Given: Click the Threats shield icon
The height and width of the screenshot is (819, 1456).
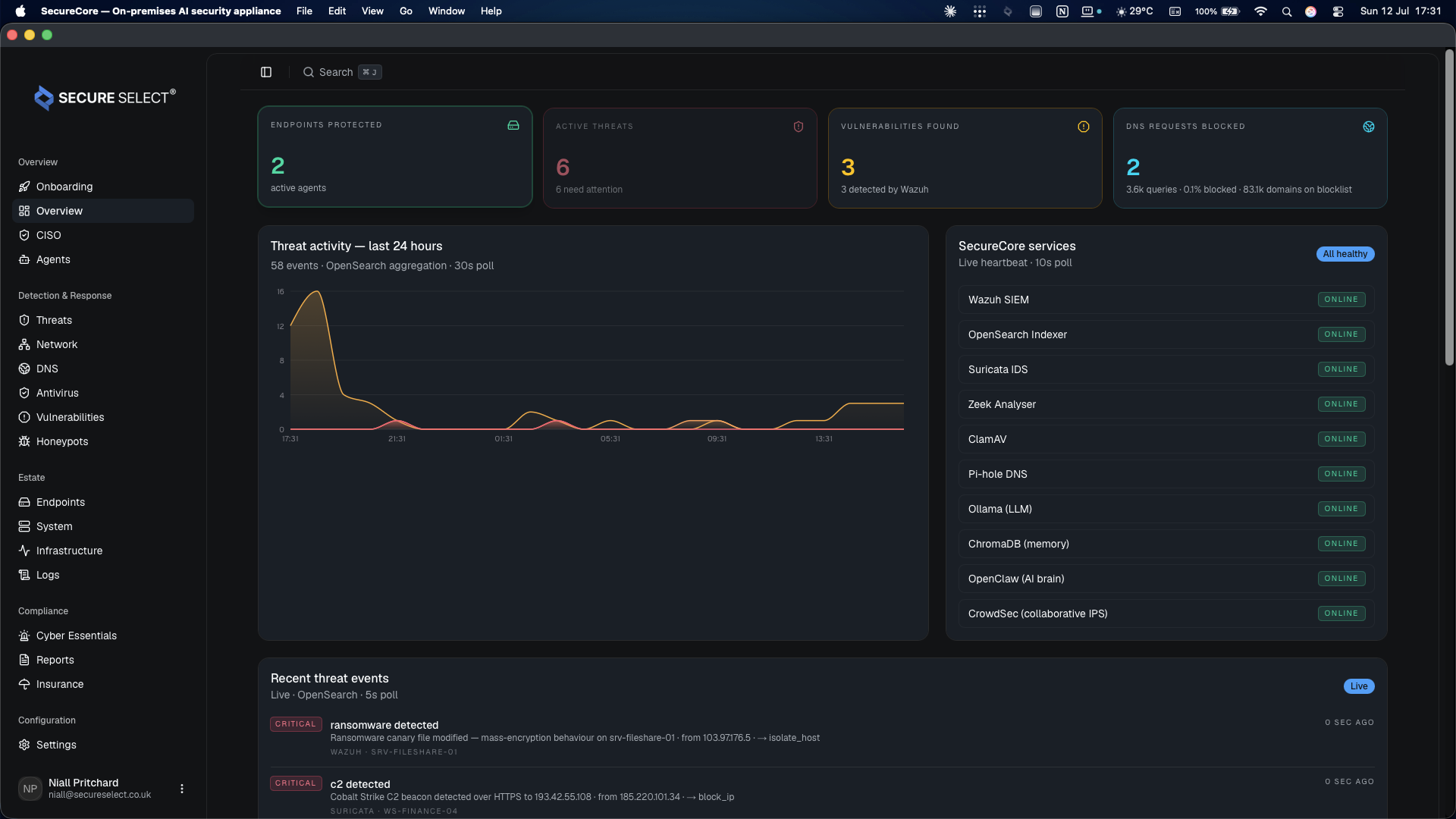Looking at the screenshot, I should point(24,320).
